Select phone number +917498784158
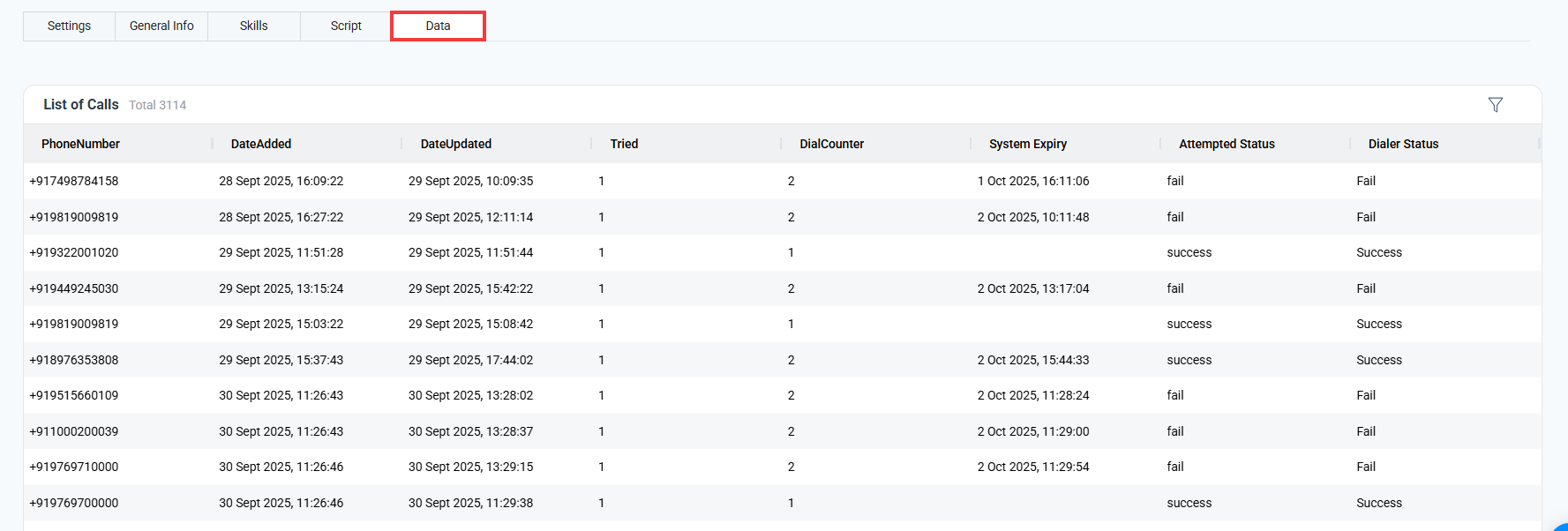Viewport: 1568px width, 531px height. tap(74, 181)
